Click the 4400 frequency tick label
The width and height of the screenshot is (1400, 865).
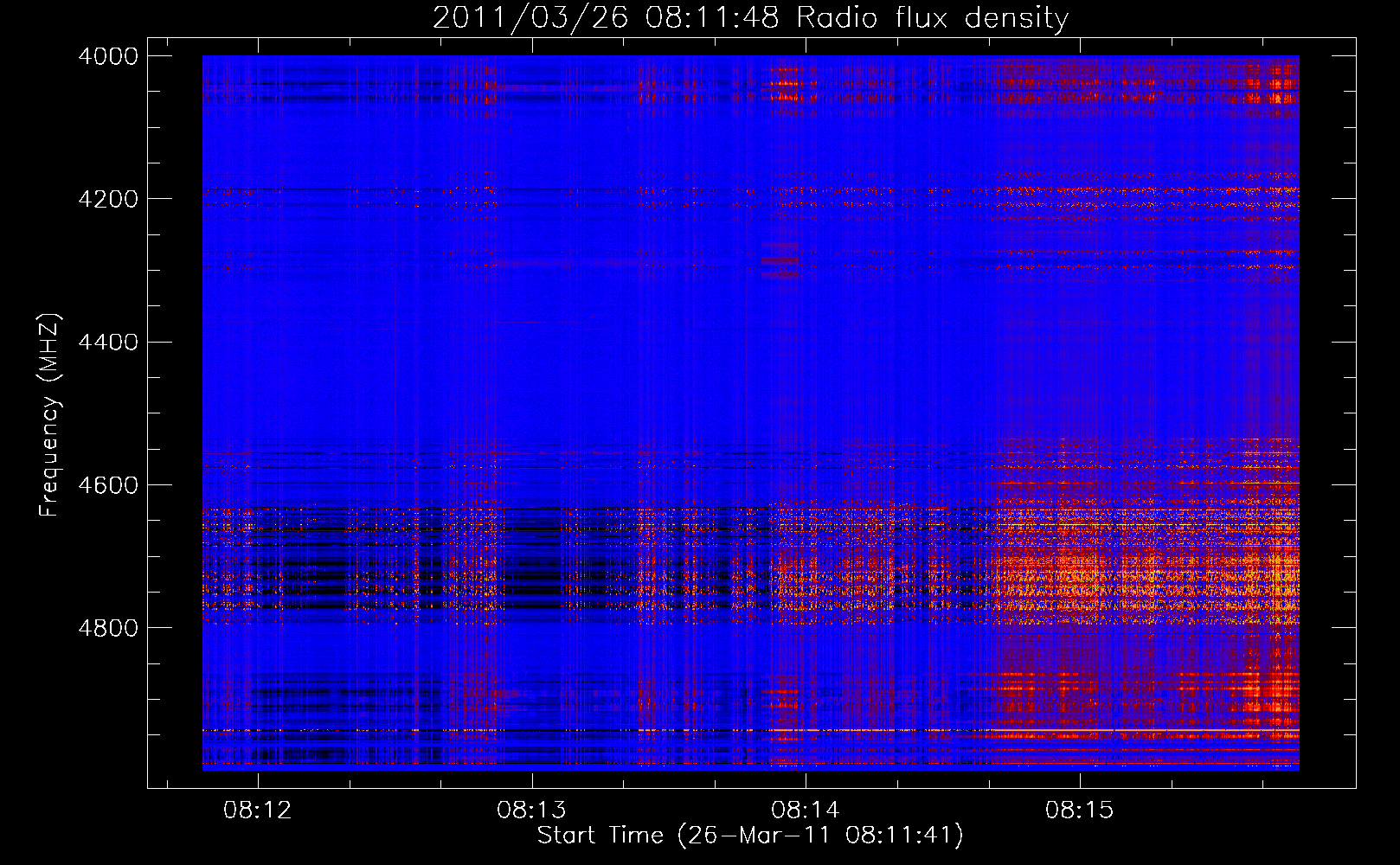(x=108, y=343)
